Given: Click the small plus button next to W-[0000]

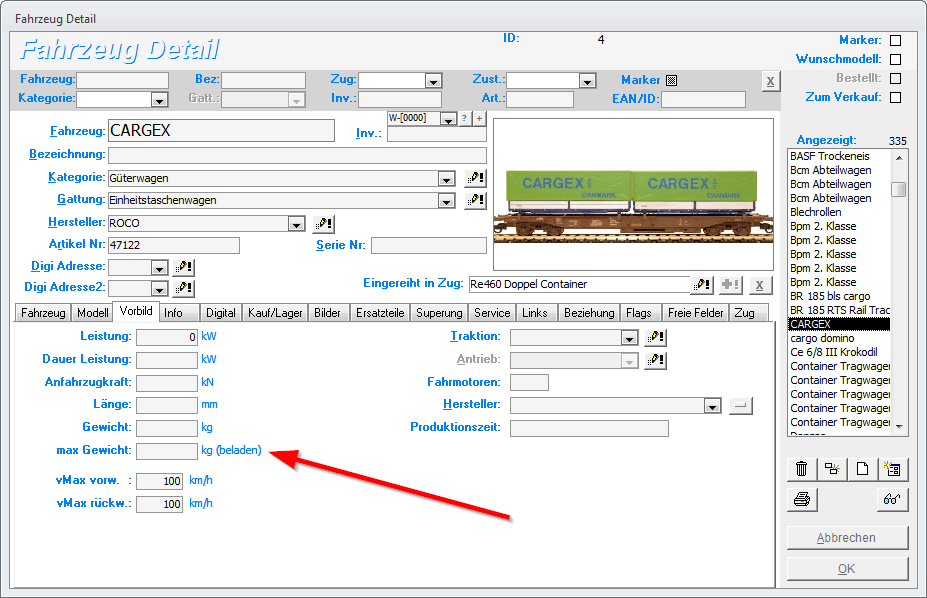Looking at the screenshot, I should tap(479, 118).
